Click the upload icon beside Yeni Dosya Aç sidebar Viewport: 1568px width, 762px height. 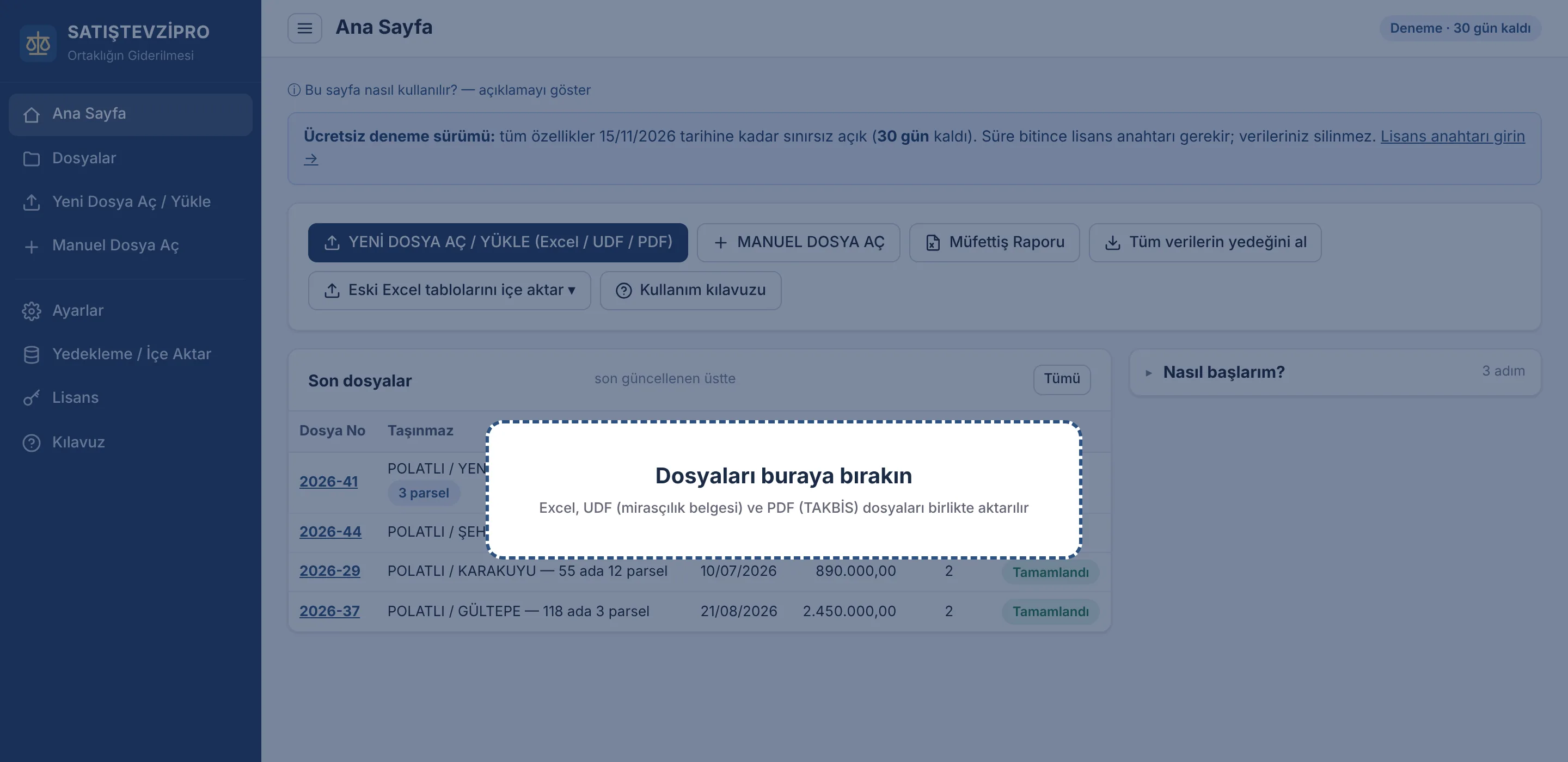31,202
